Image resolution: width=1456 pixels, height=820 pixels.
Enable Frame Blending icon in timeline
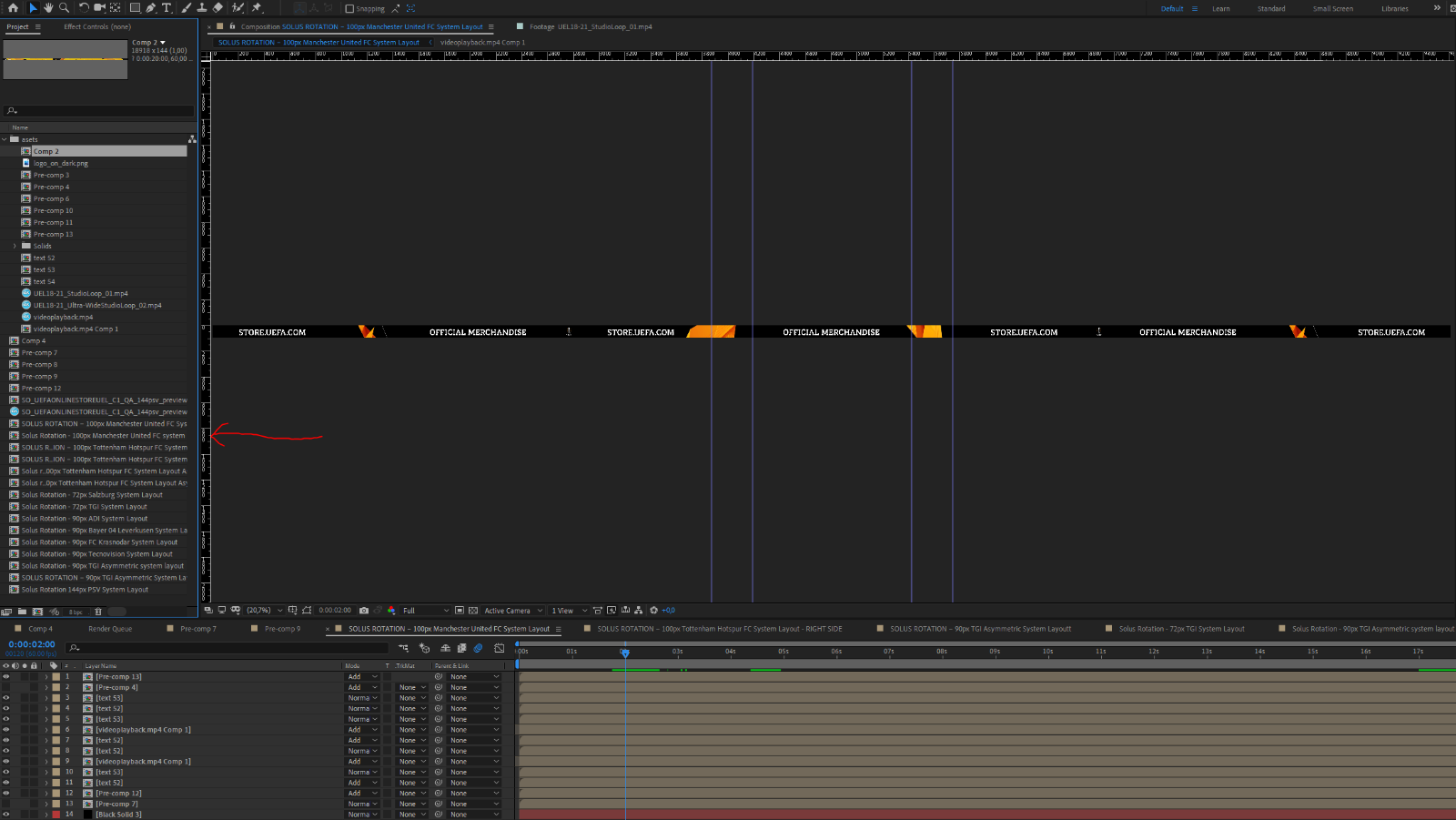pyautogui.click(x=461, y=648)
